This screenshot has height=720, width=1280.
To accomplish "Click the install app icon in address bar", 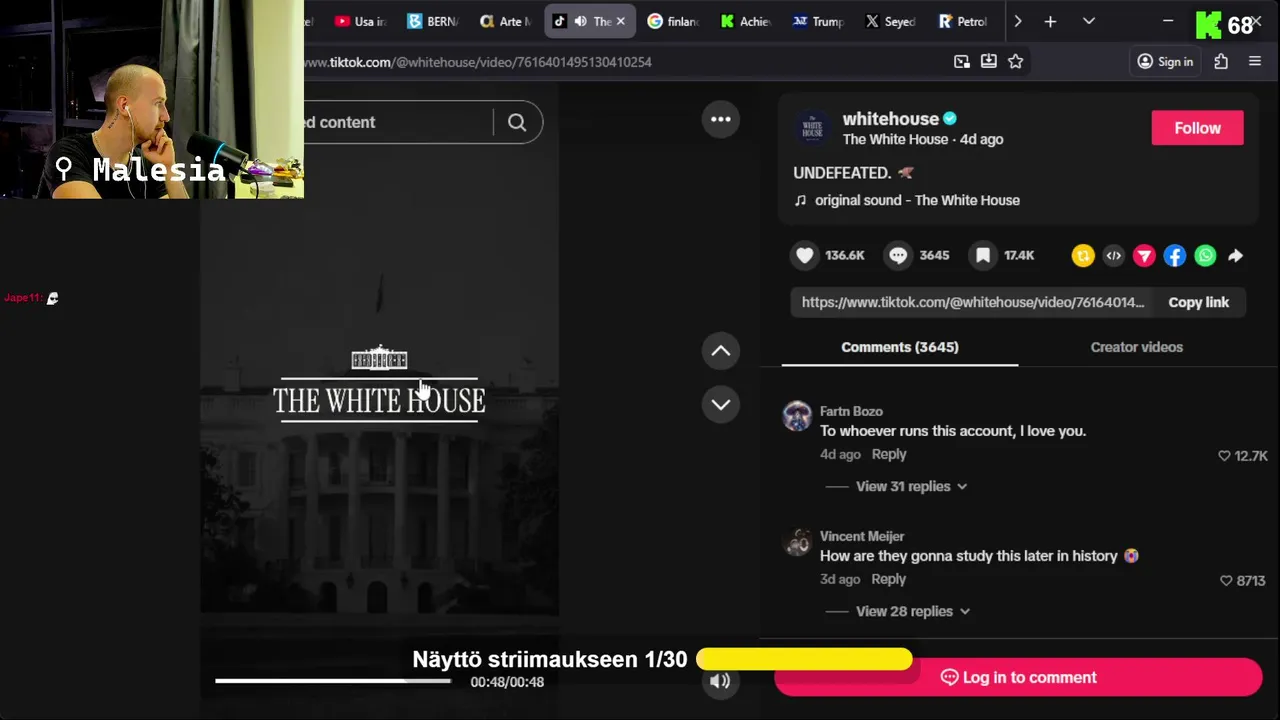I will coord(989,62).
